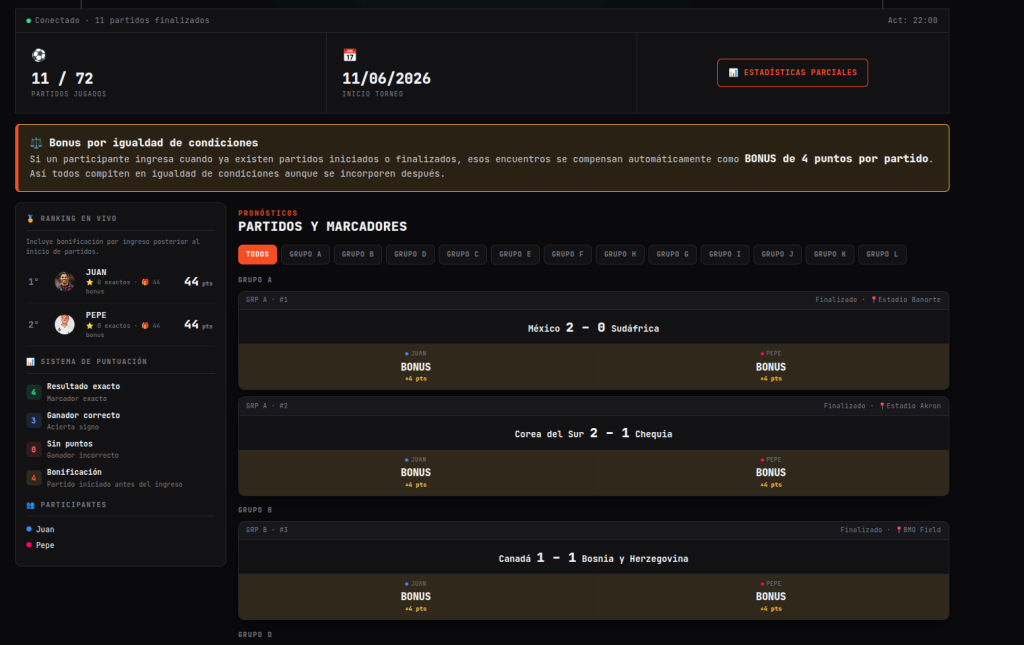Select the Todos filter tab

point(257,254)
